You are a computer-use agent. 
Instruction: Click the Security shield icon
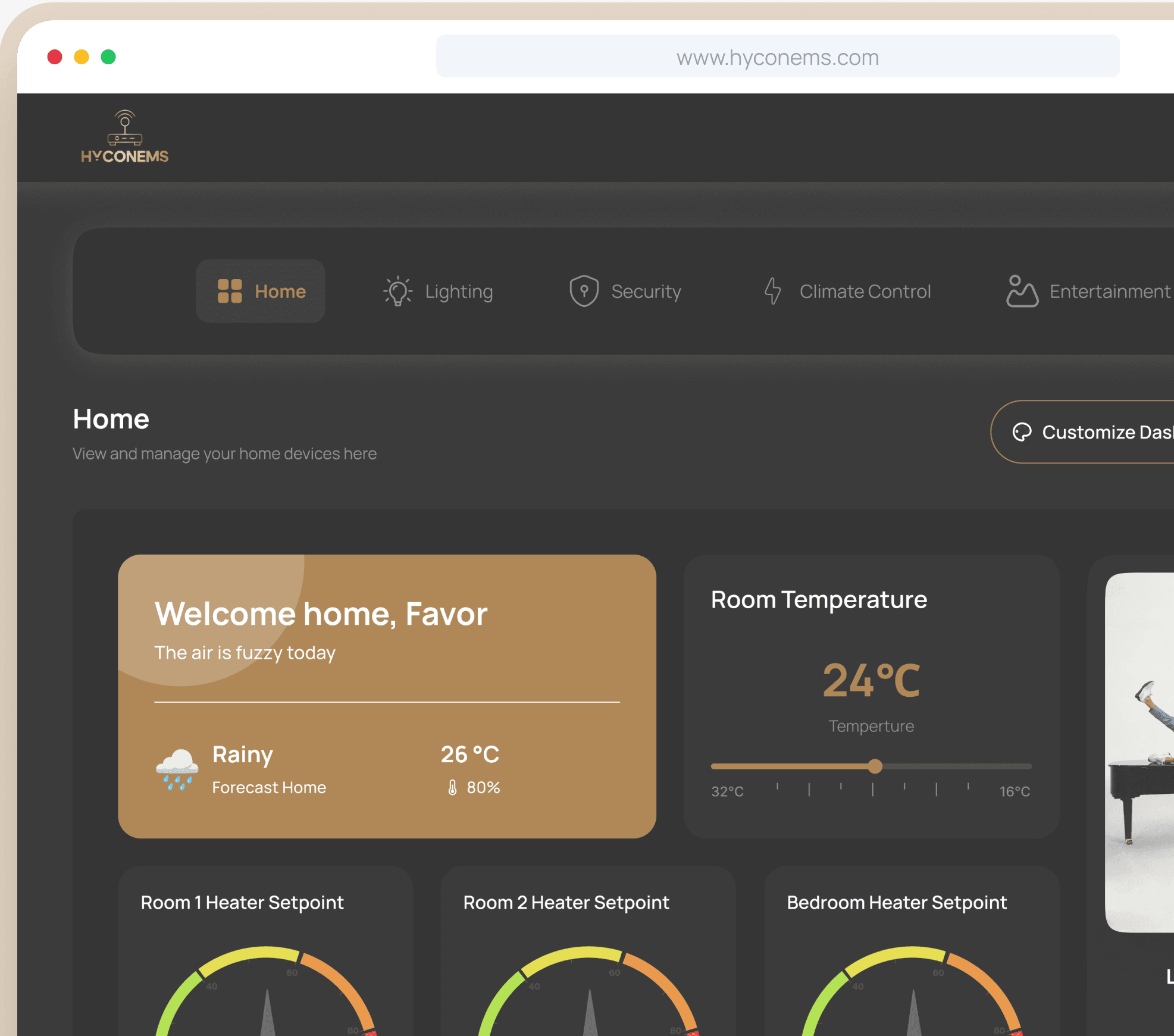(x=584, y=291)
